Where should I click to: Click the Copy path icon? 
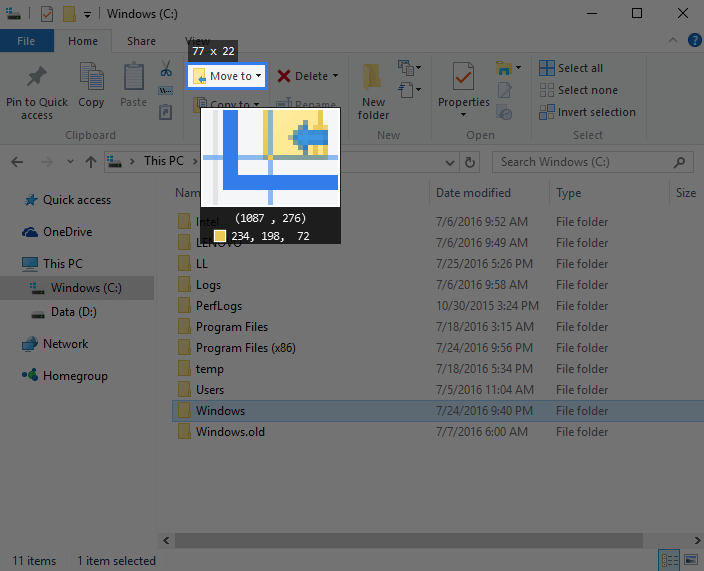(x=166, y=91)
